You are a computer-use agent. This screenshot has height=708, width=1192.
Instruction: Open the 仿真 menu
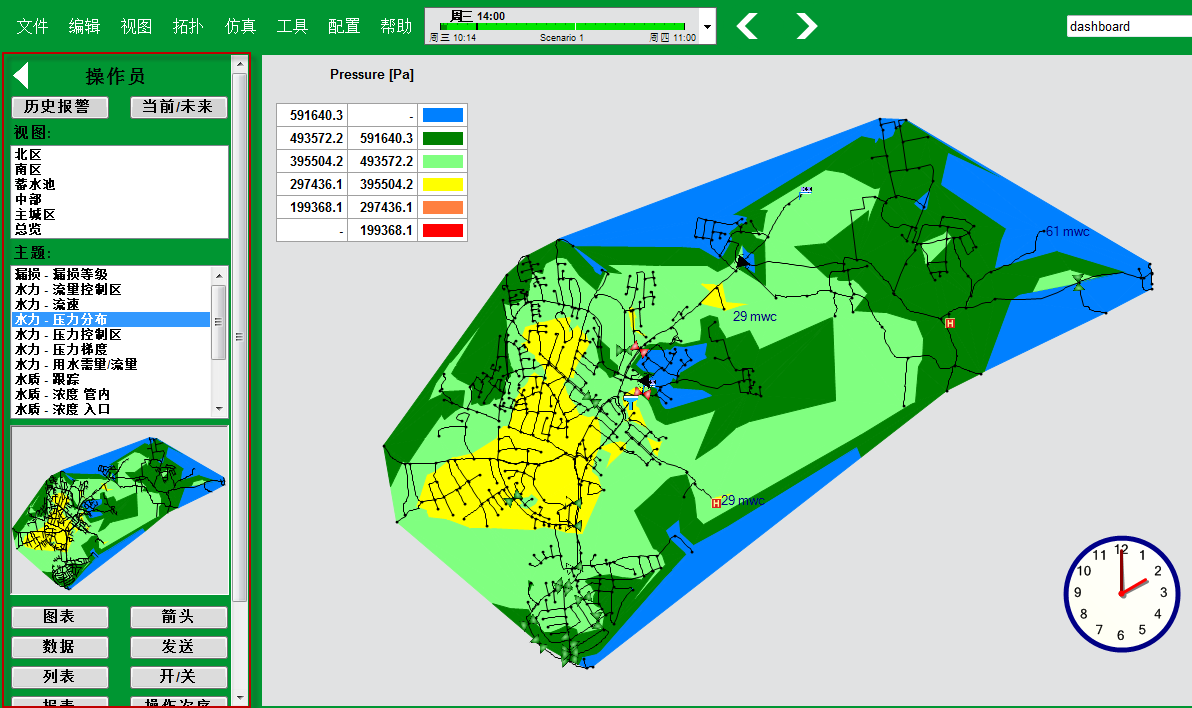tap(241, 26)
